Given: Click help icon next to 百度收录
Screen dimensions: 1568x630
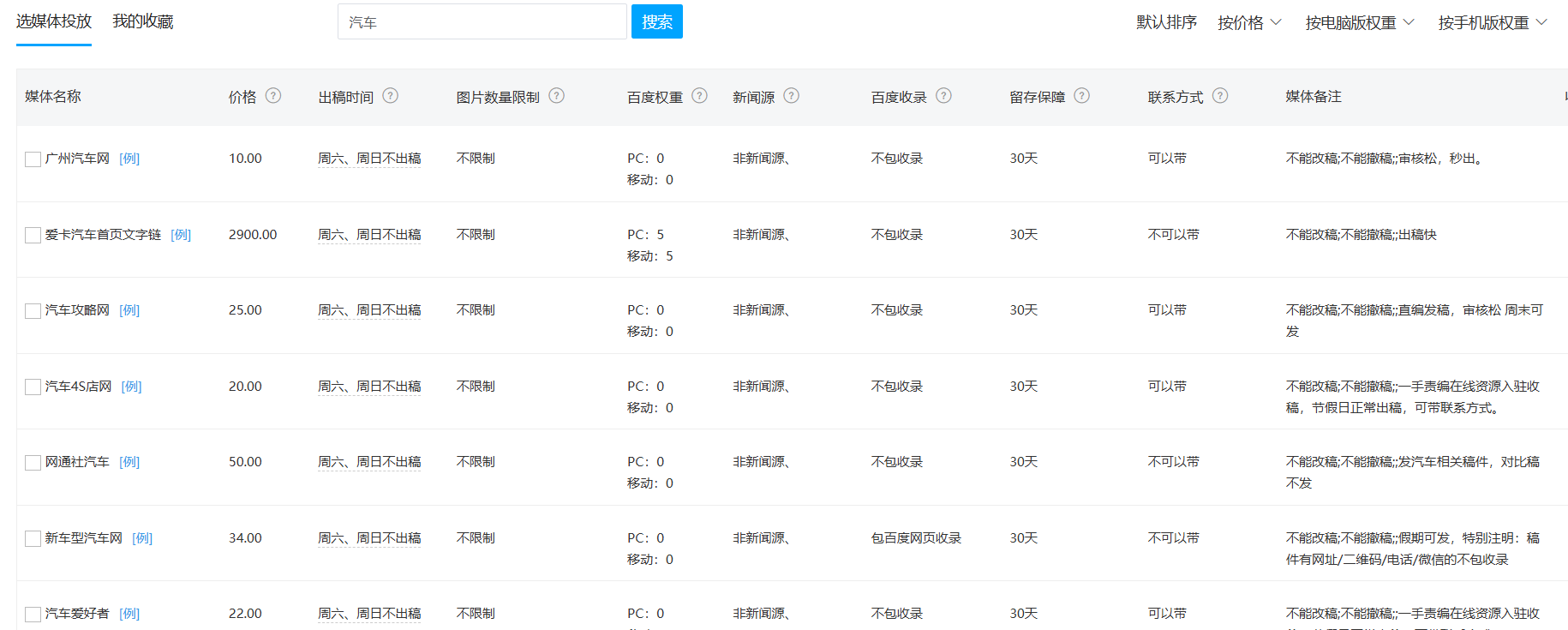Looking at the screenshot, I should tap(944, 96).
